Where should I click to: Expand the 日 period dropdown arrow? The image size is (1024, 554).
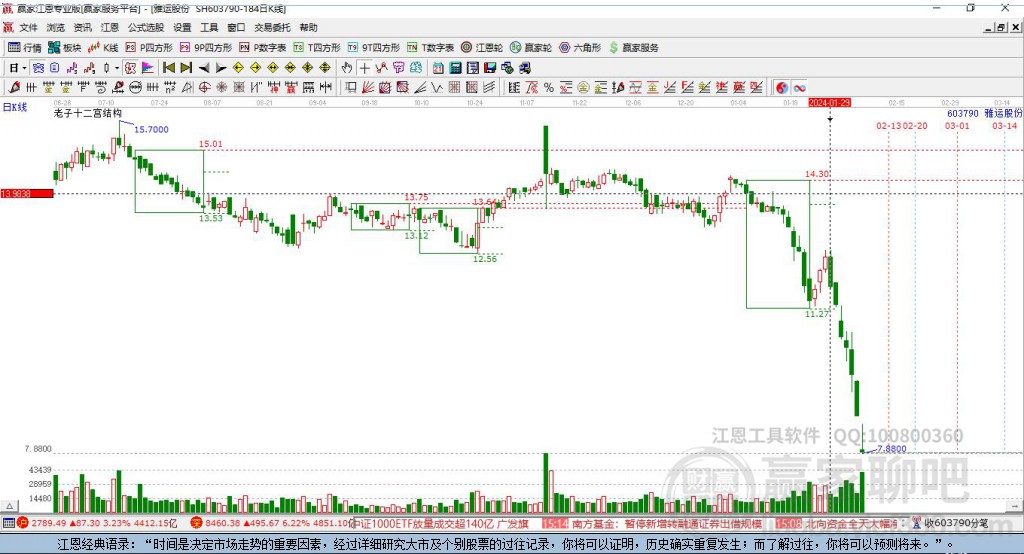(x=24, y=68)
